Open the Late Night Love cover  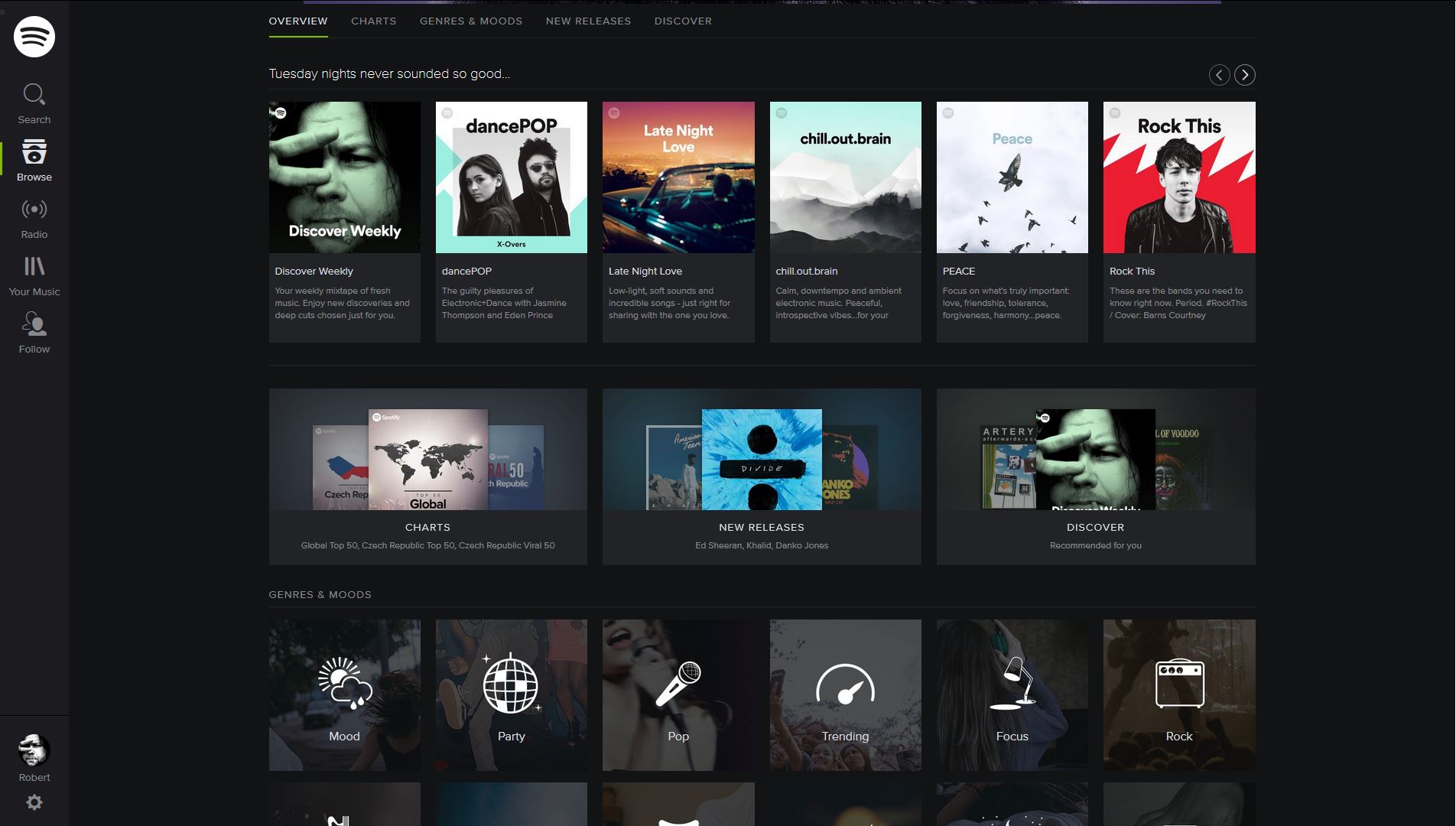(x=678, y=177)
